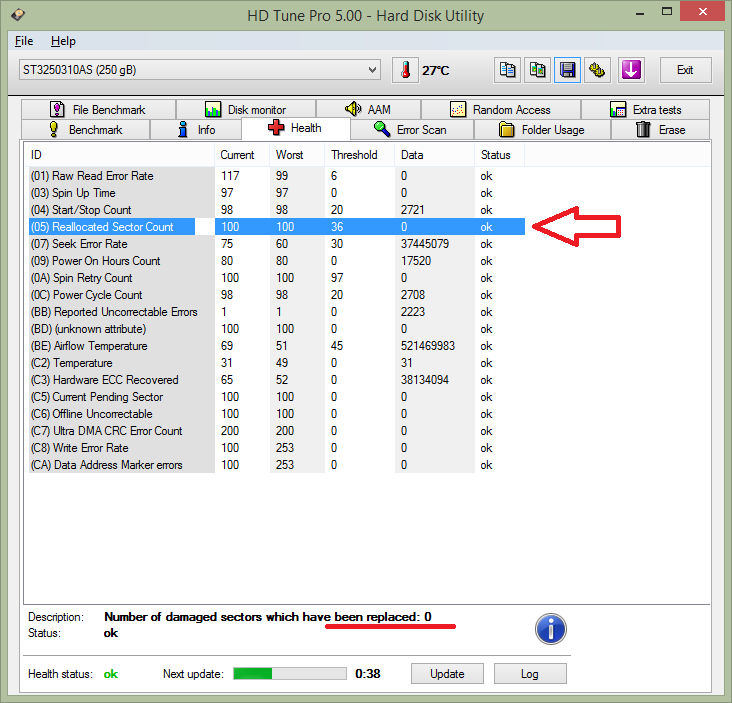Click the Worst column header
This screenshot has width=732, height=703.
click(x=297, y=155)
